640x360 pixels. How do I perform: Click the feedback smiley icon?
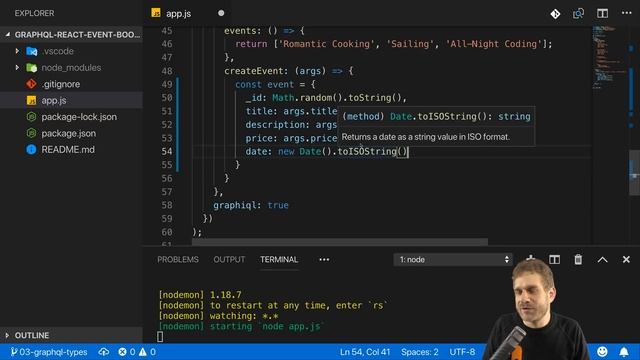tap(602, 351)
